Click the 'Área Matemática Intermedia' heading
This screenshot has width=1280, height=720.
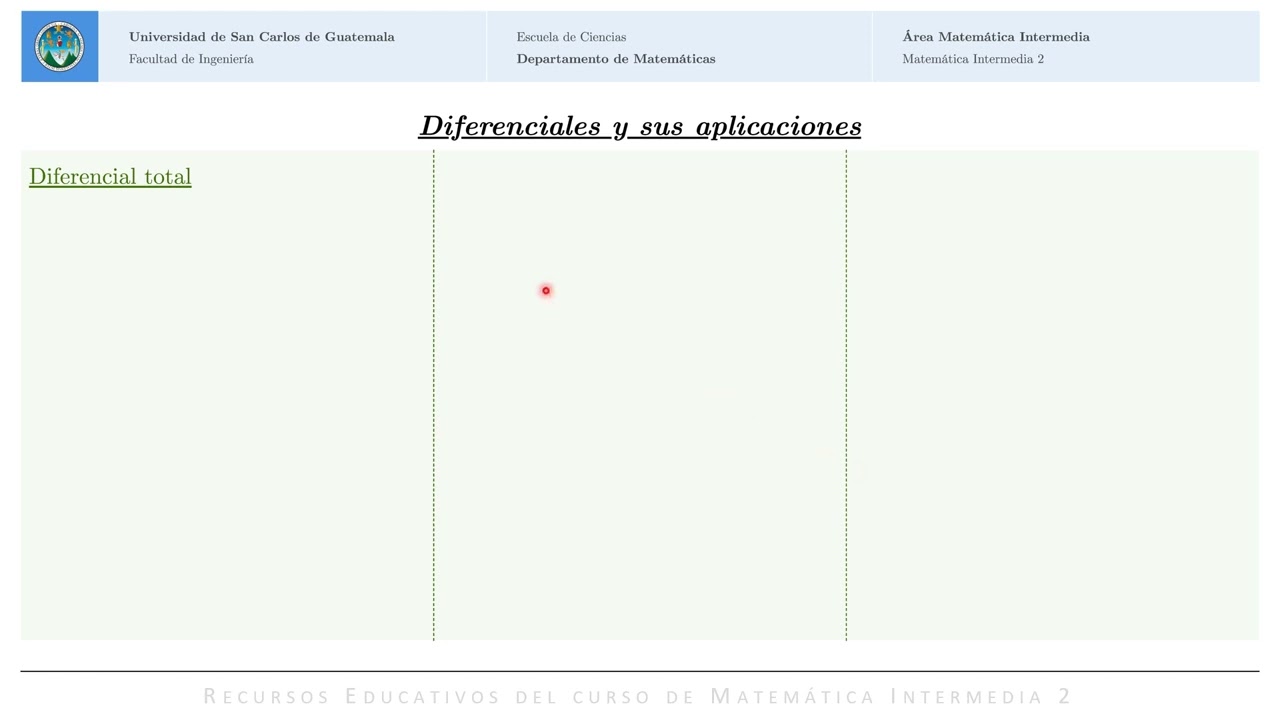[x=996, y=37]
